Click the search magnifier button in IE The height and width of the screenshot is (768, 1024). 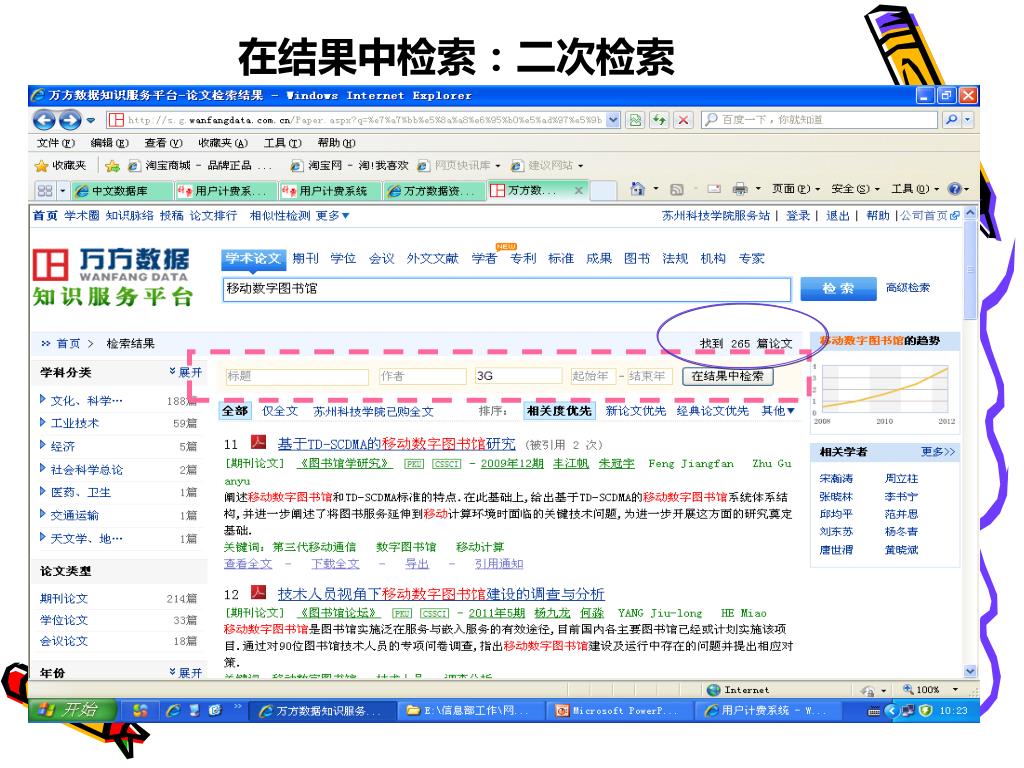(951, 120)
